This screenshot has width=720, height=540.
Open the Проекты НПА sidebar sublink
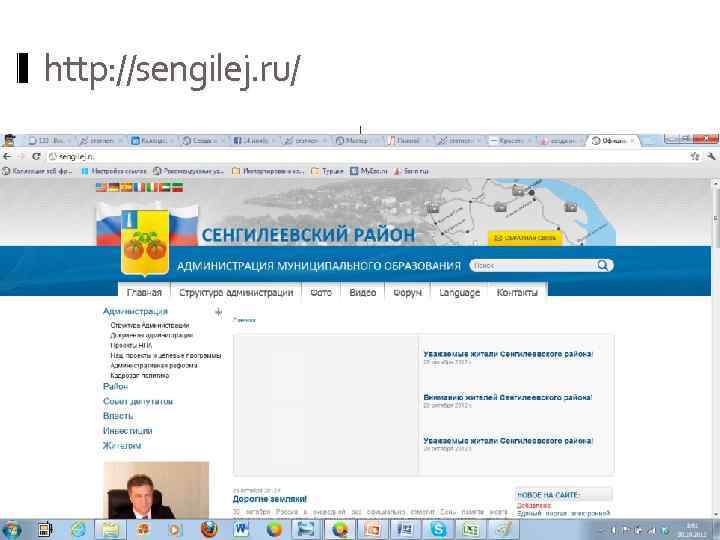(x=131, y=345)
